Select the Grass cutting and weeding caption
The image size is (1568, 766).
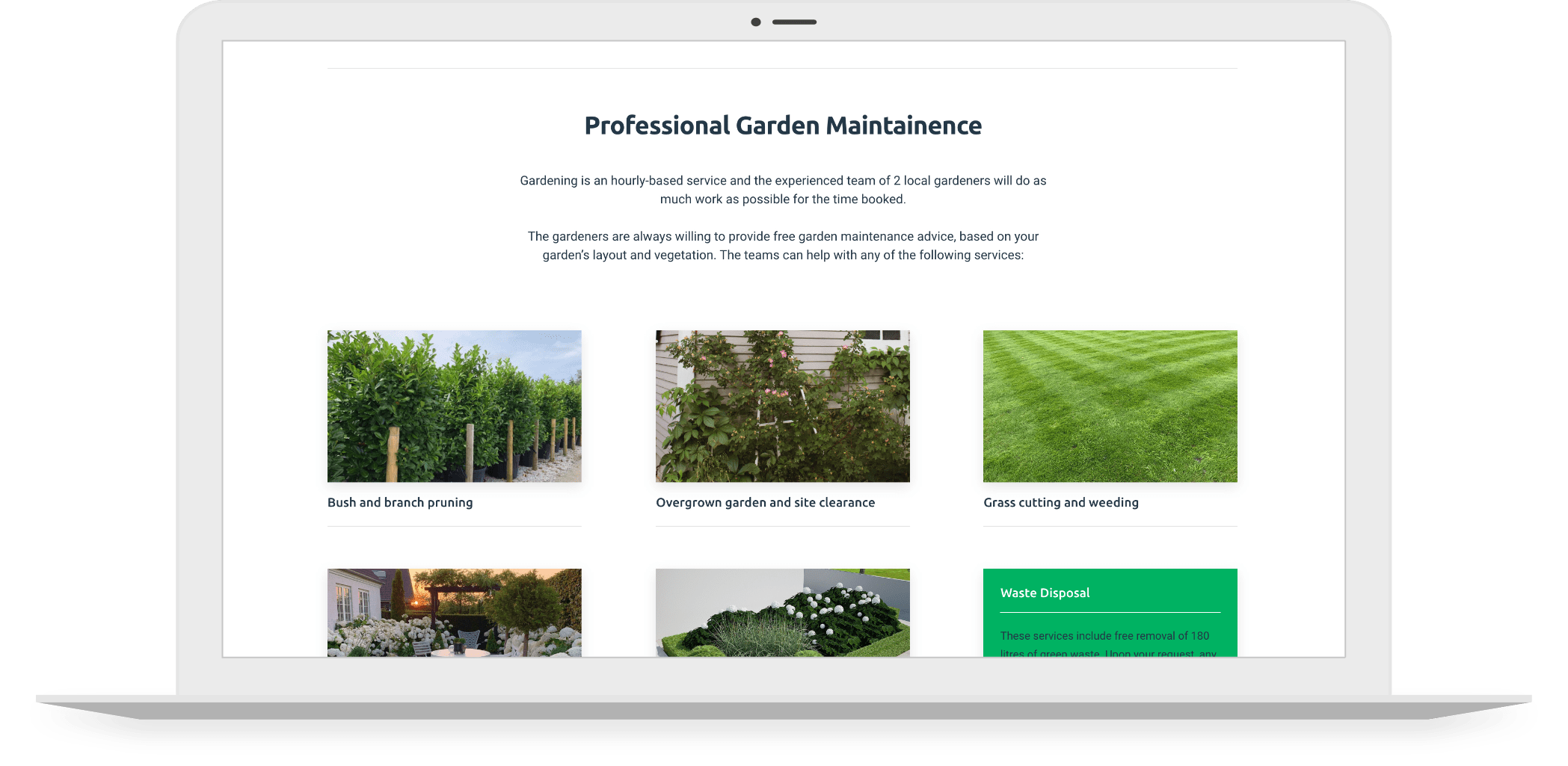(x=1060, y=503)
